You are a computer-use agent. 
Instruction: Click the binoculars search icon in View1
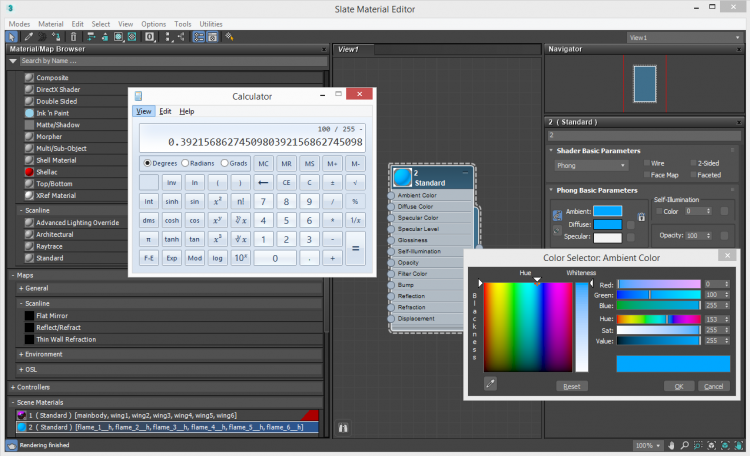tap(343, 428)
